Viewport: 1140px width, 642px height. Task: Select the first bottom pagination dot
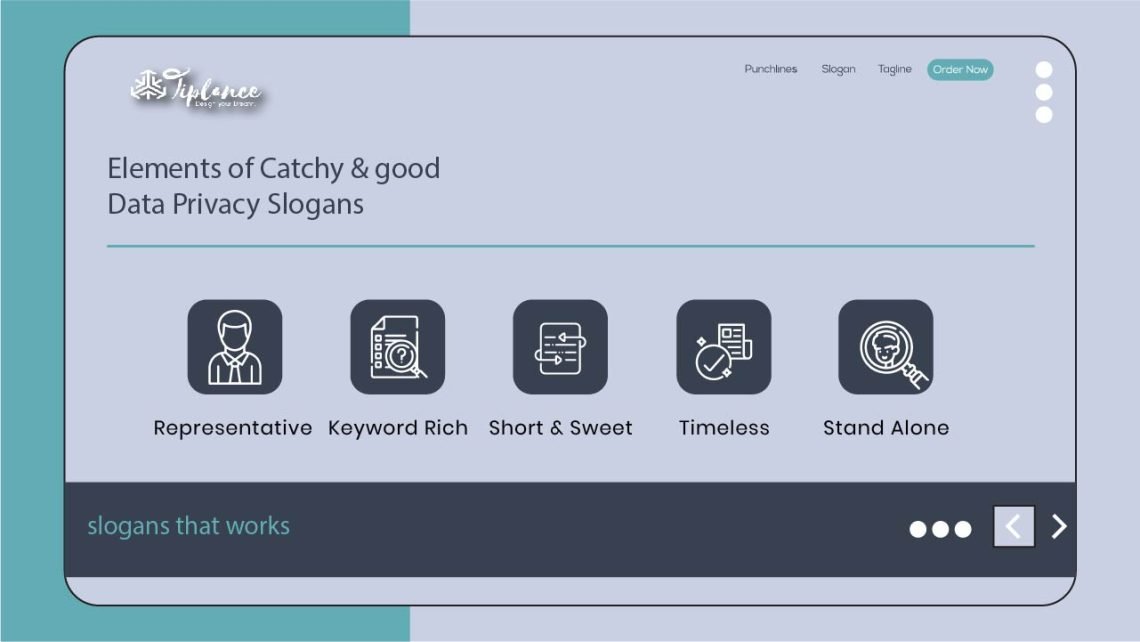pos(918,529)
